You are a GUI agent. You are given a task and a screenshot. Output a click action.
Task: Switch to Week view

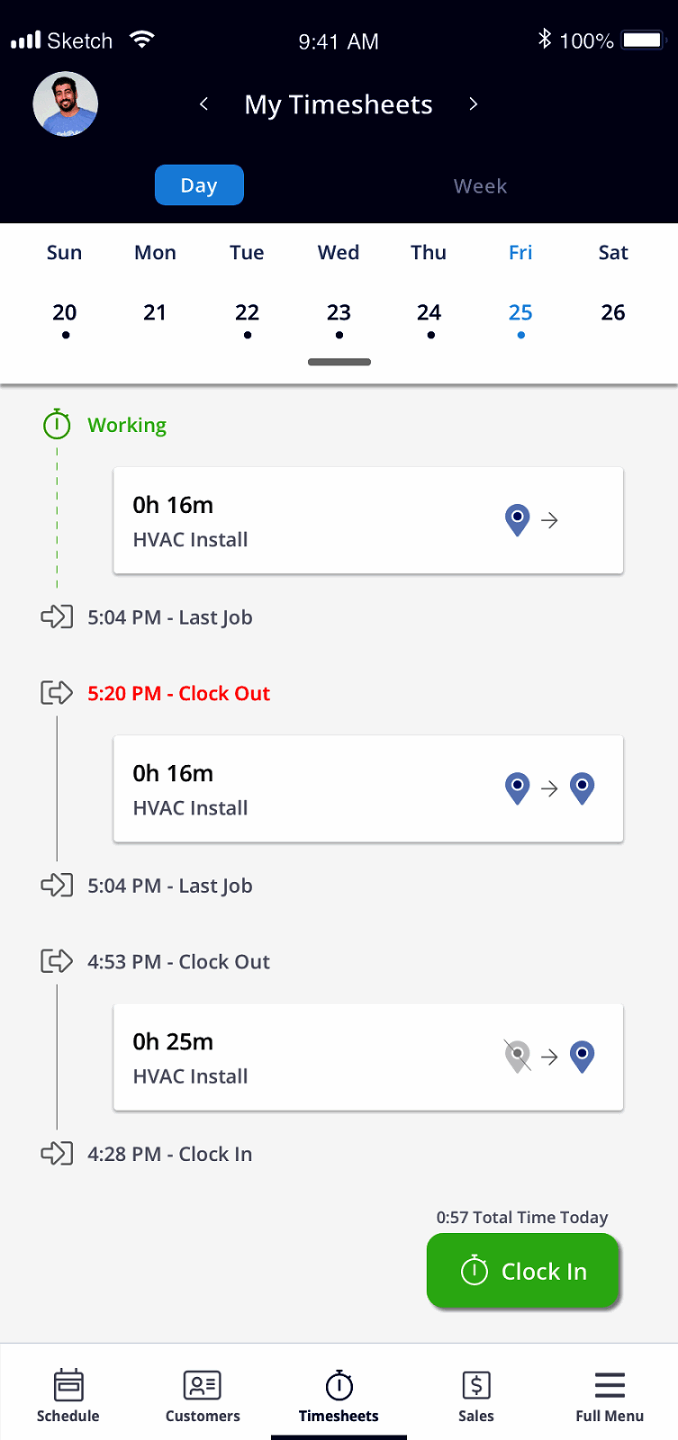tap(480, 186)
